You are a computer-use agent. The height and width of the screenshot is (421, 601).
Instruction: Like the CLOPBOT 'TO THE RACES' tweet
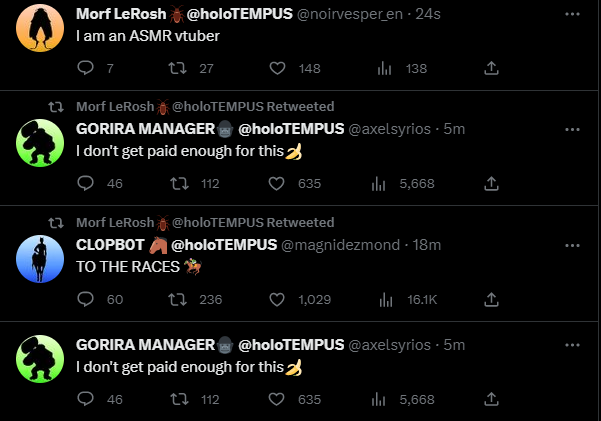[x=277, y=299]
